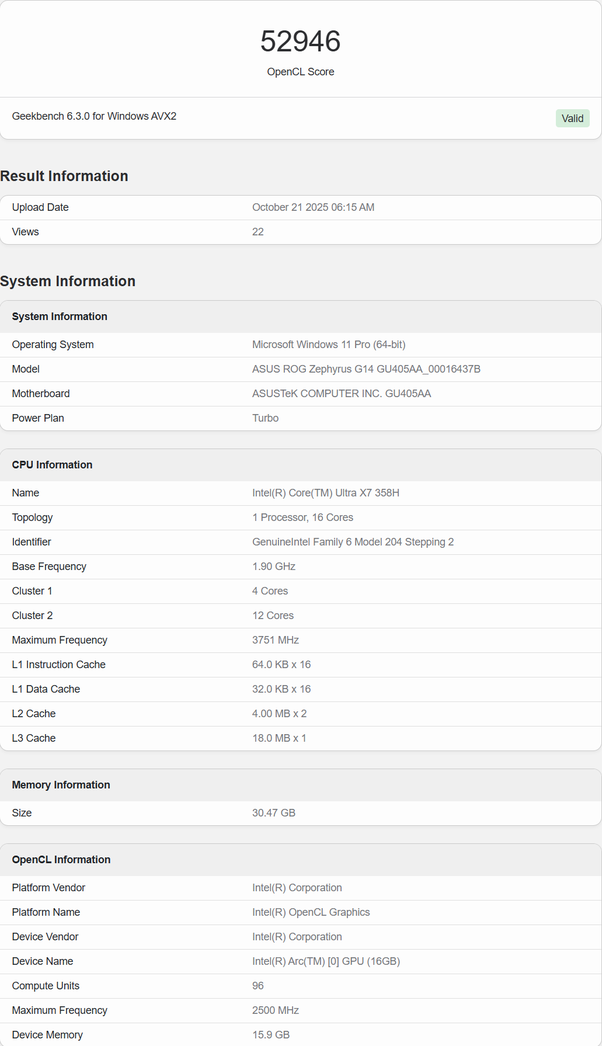Click the 52946 OpenCL score number
602x1046 pixels.
click(300, 41)
